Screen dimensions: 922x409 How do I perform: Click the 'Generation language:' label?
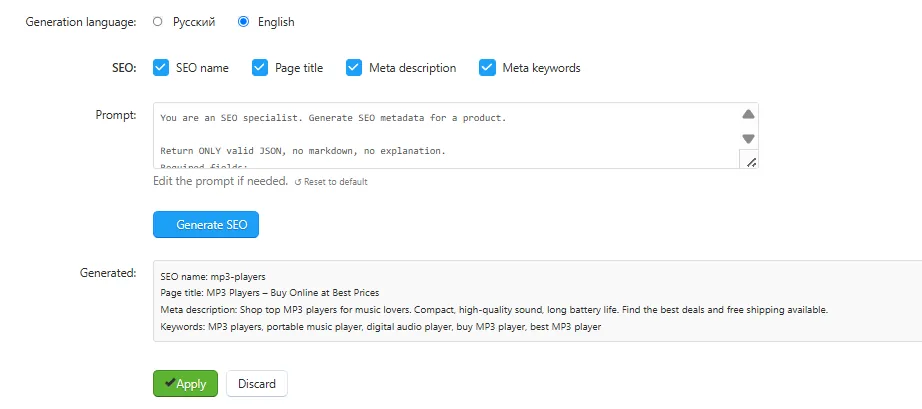81,22
